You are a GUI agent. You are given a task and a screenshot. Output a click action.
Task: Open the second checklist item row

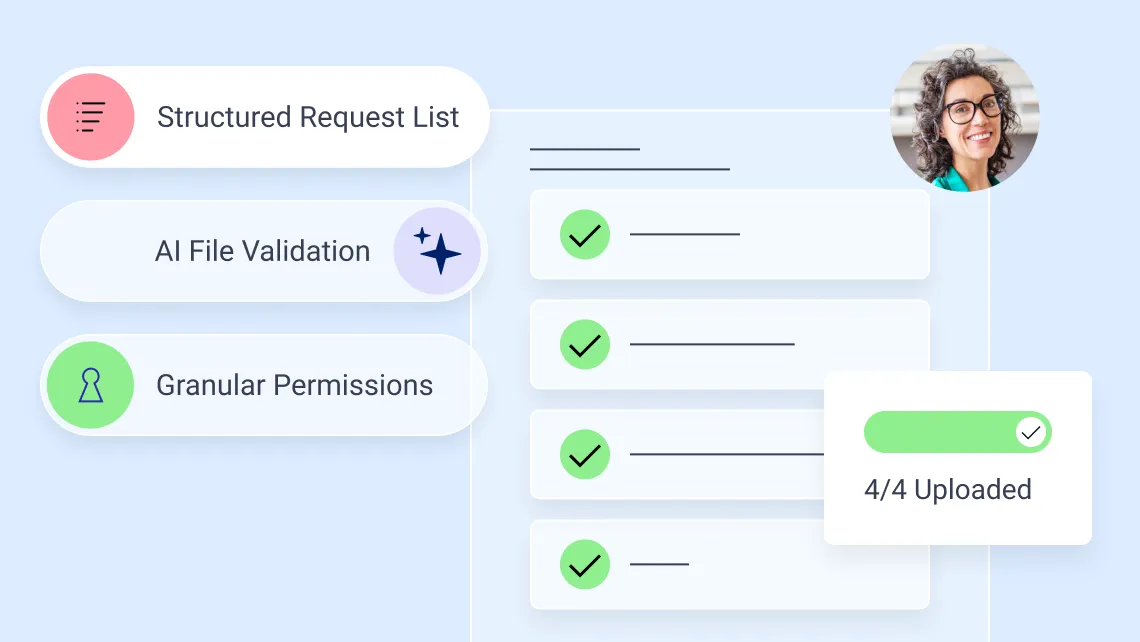[x=730, y=345]
